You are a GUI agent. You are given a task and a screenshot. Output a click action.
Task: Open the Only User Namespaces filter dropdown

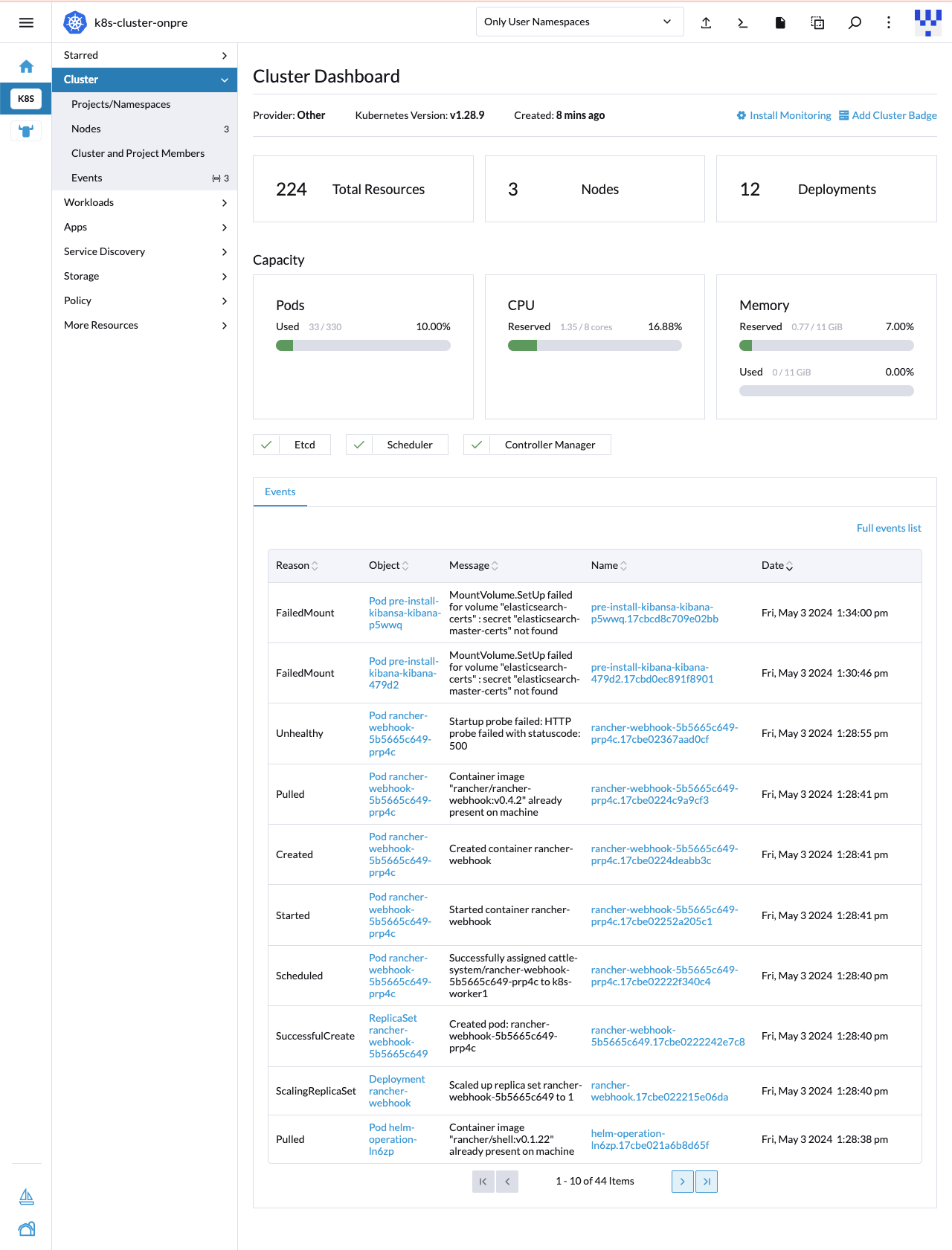coord(579,22)
